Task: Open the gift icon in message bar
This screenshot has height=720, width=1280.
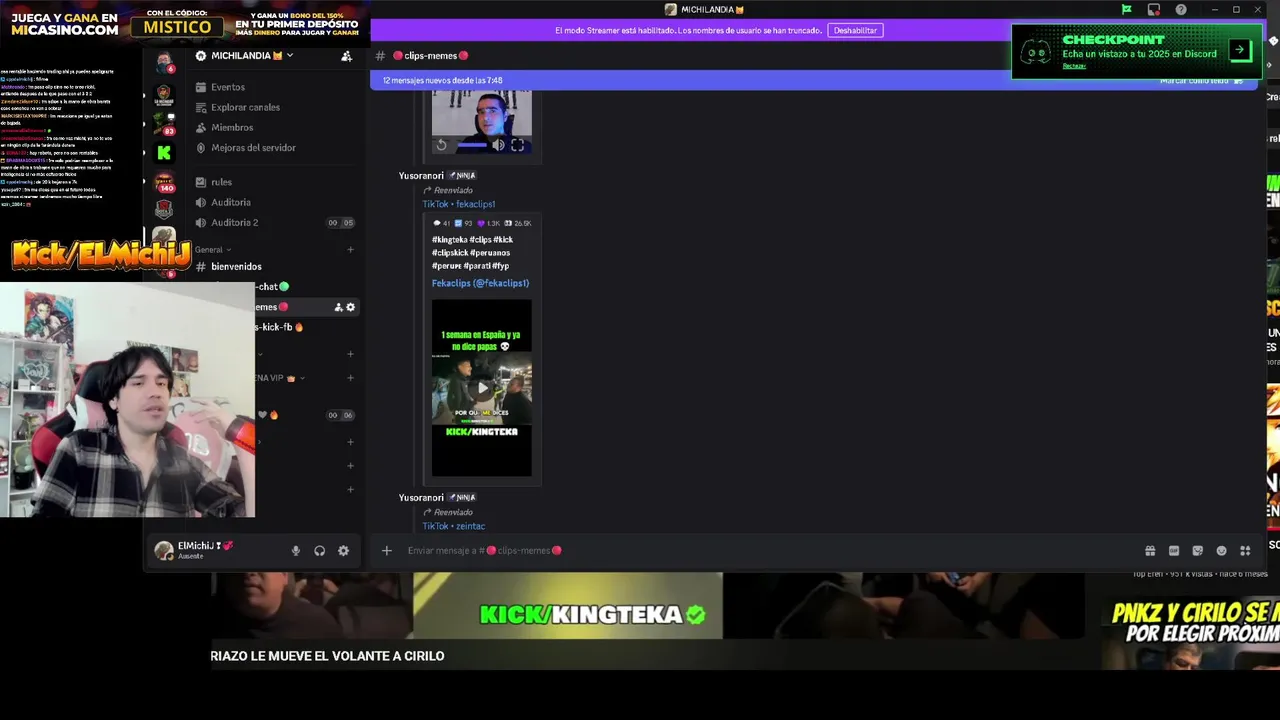Action: click(x=1150, y=551)
